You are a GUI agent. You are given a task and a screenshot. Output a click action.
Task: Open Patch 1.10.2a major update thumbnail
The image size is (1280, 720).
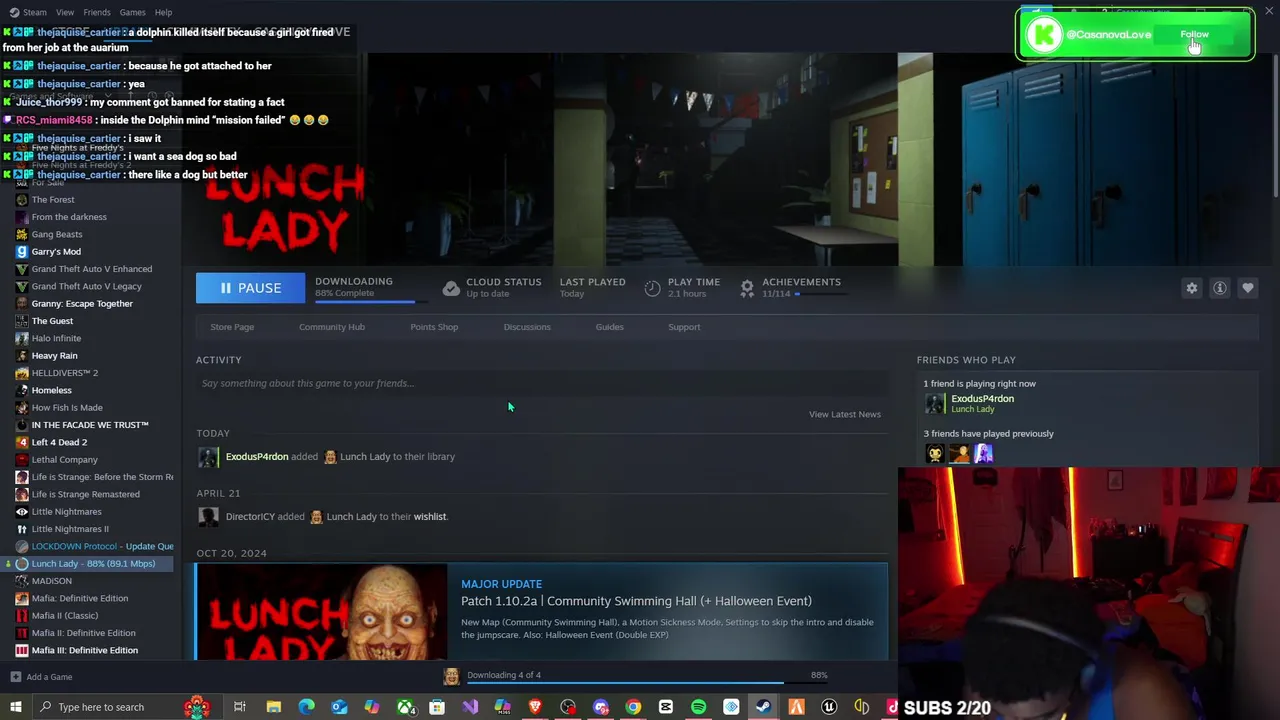click(x=322, y=612)
